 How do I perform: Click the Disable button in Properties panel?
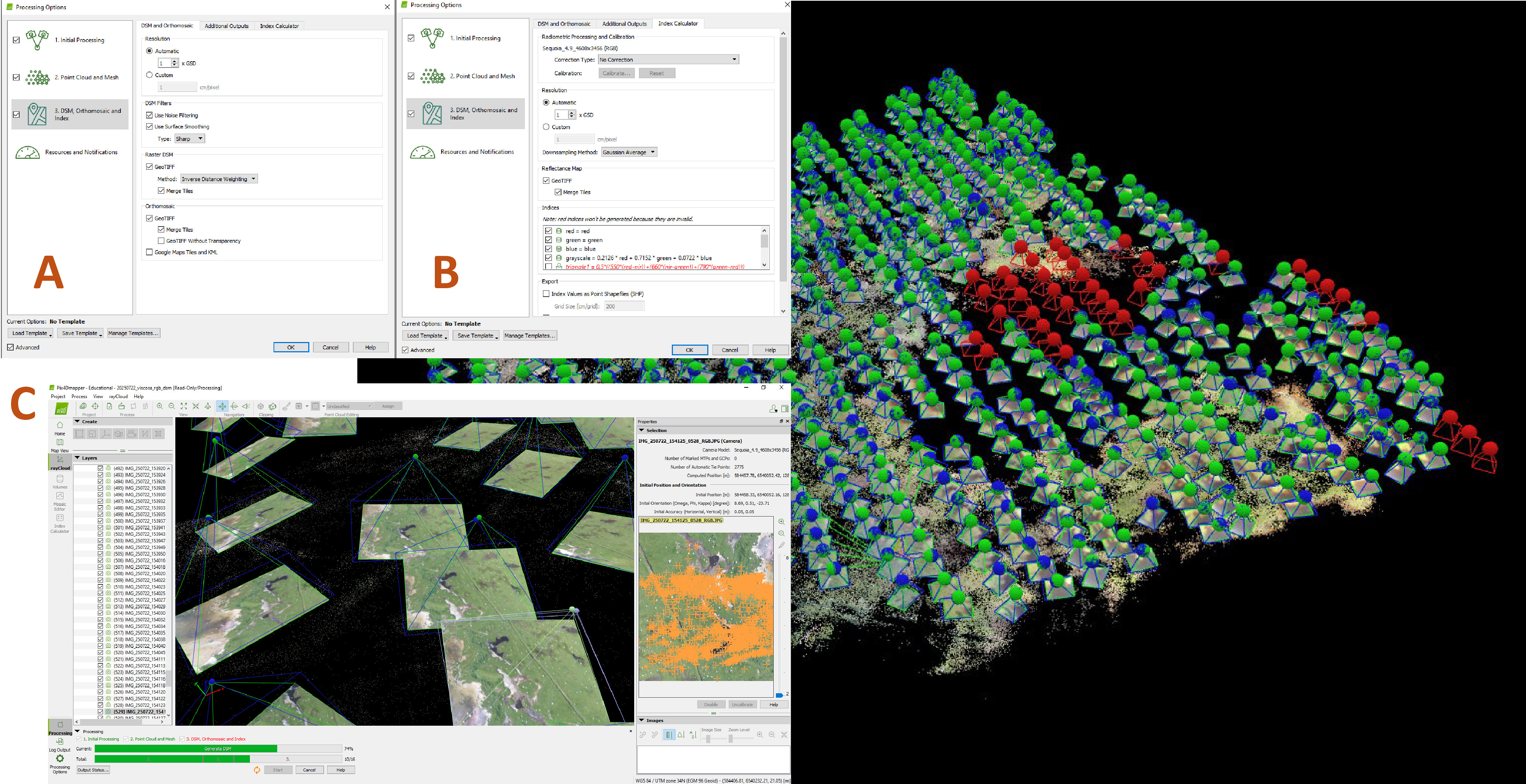(711, 705)
